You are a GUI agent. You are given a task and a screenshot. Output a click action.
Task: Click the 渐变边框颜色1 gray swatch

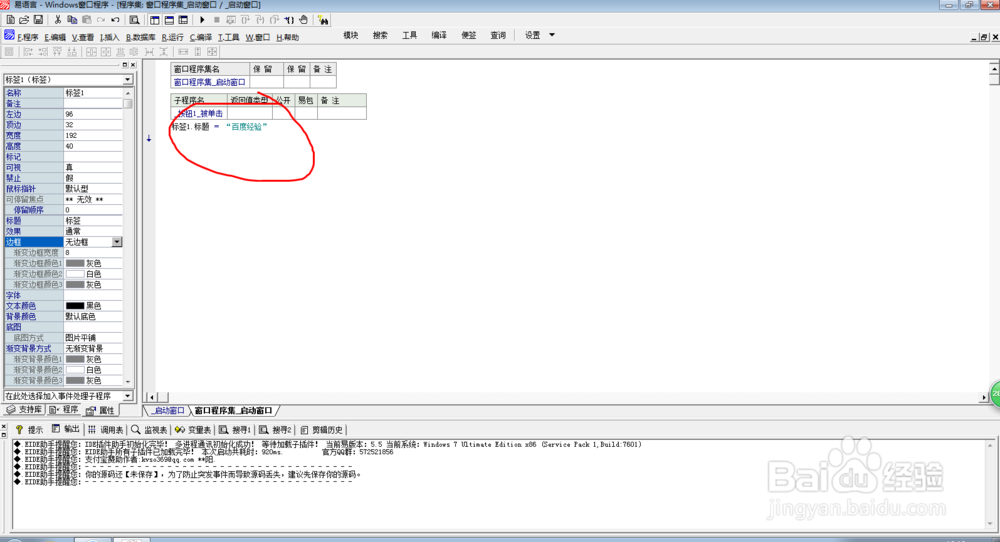tap(75, 263)
